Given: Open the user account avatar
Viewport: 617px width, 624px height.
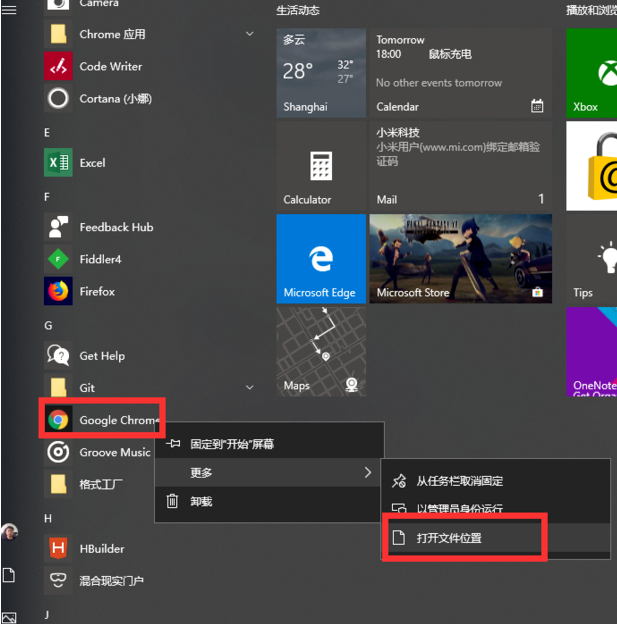Looking at the screenshot, I should [10, 532].
